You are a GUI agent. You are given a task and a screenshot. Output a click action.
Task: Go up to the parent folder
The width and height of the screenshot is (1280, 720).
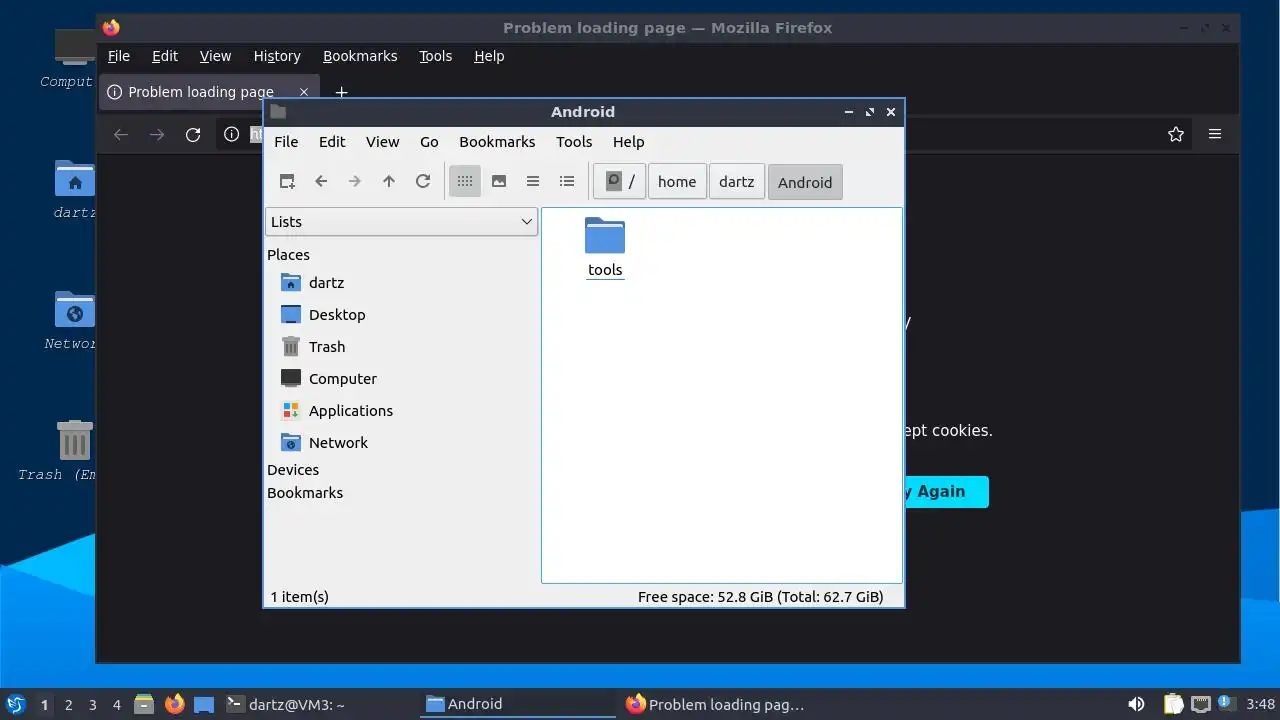pos(389,181)
